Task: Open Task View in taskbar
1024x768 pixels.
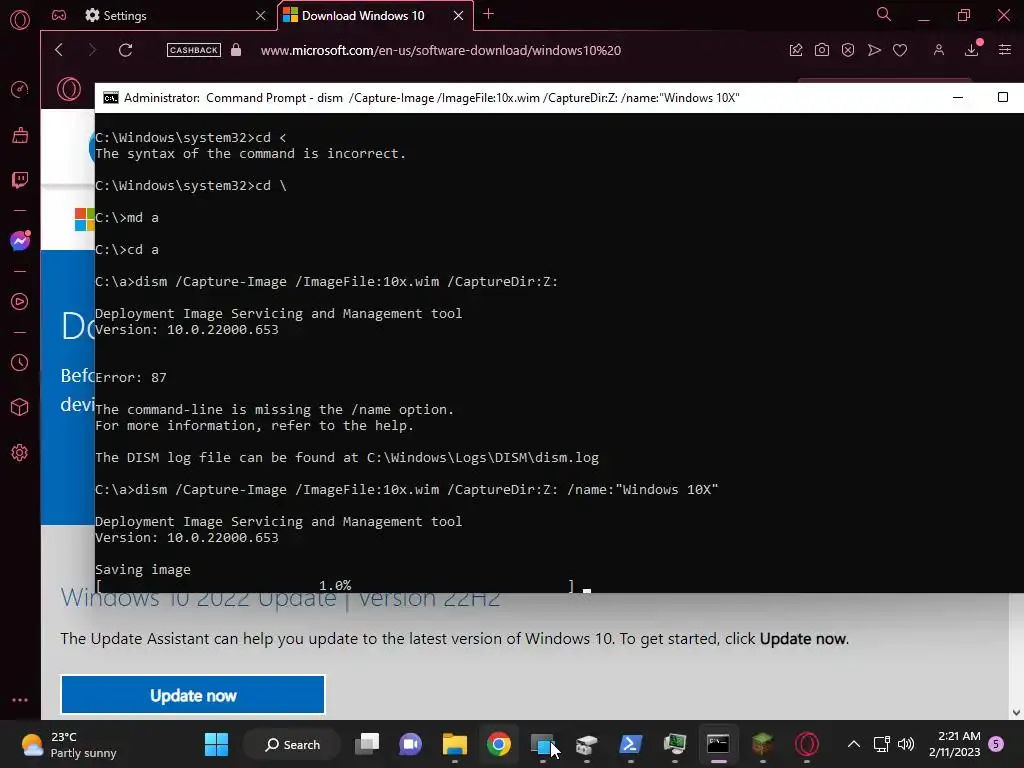Action: point(366,744)
